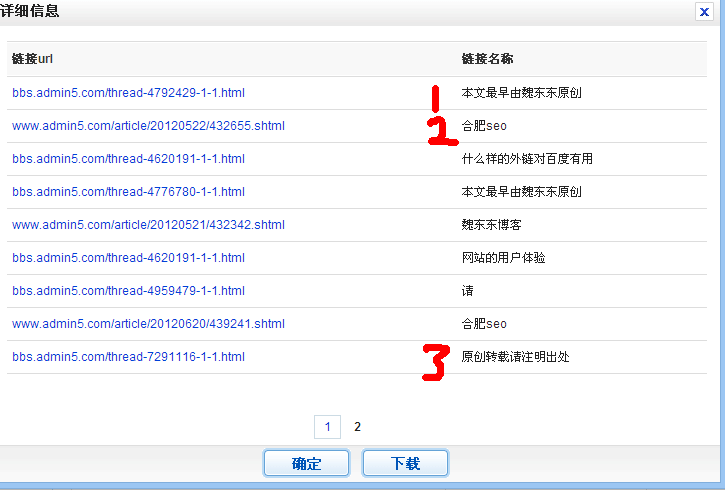Select the 魏东东博客 link name cell
The image size is (725, 490).
point(492,225)
